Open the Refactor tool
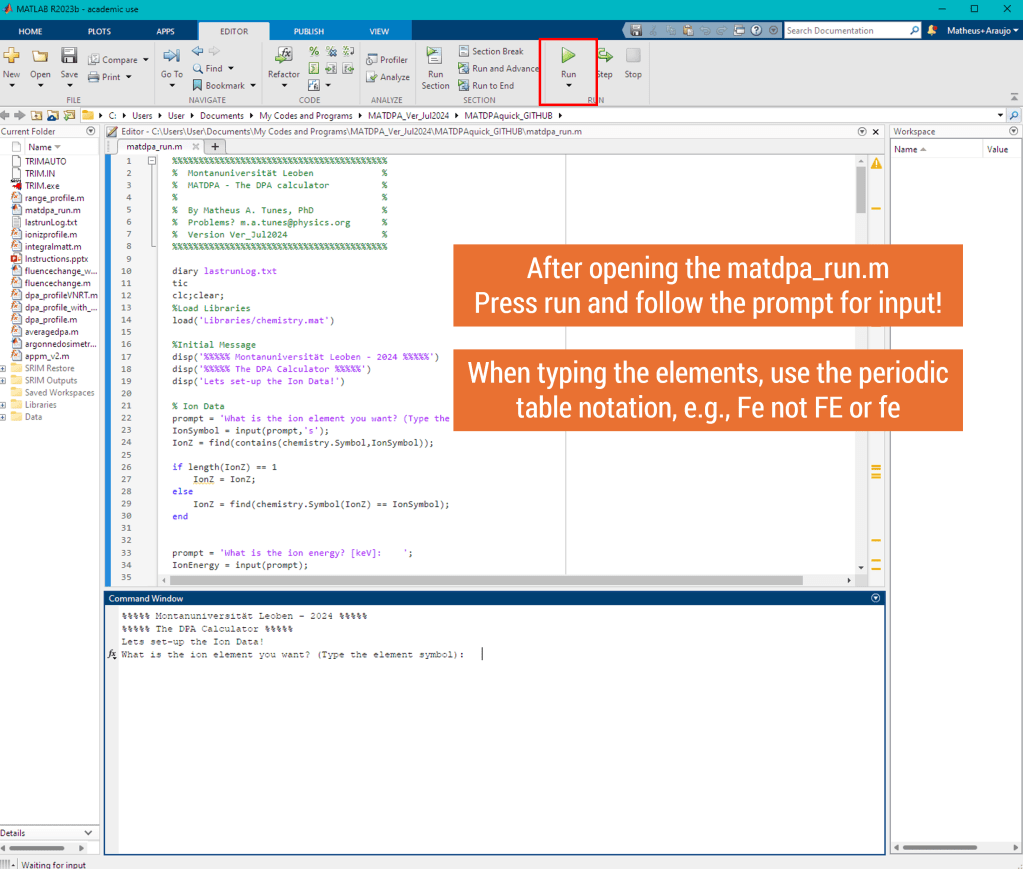The height and width of the screenshot is (869, 1023). (x=283, y=57)
